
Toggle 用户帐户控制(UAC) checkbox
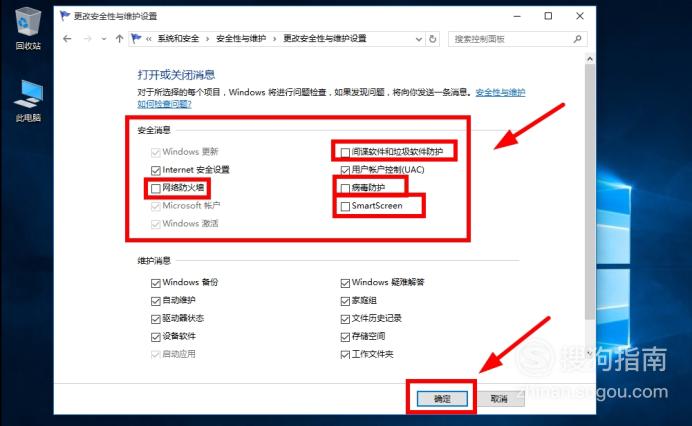tap(345, 170)
